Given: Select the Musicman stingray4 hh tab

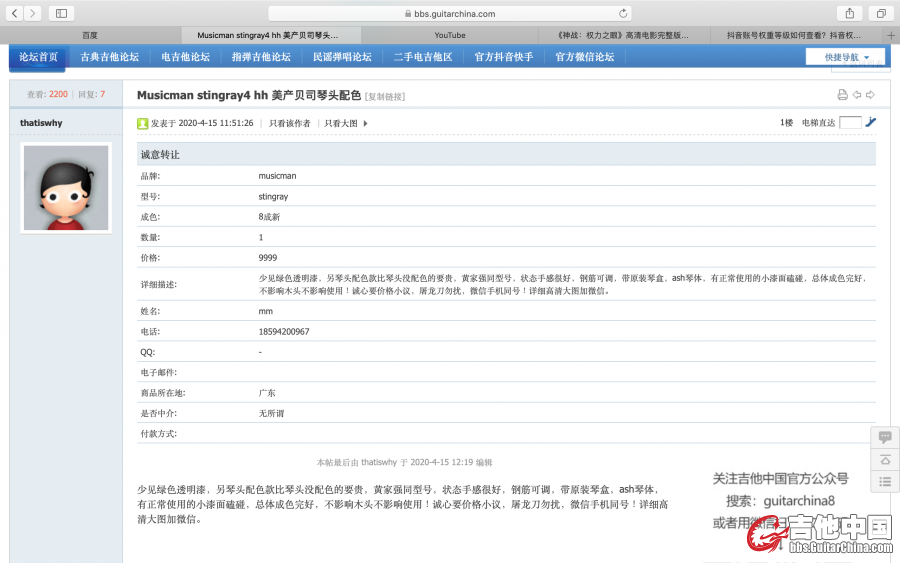Looking at the screenshot, I should tap(271, 35).
